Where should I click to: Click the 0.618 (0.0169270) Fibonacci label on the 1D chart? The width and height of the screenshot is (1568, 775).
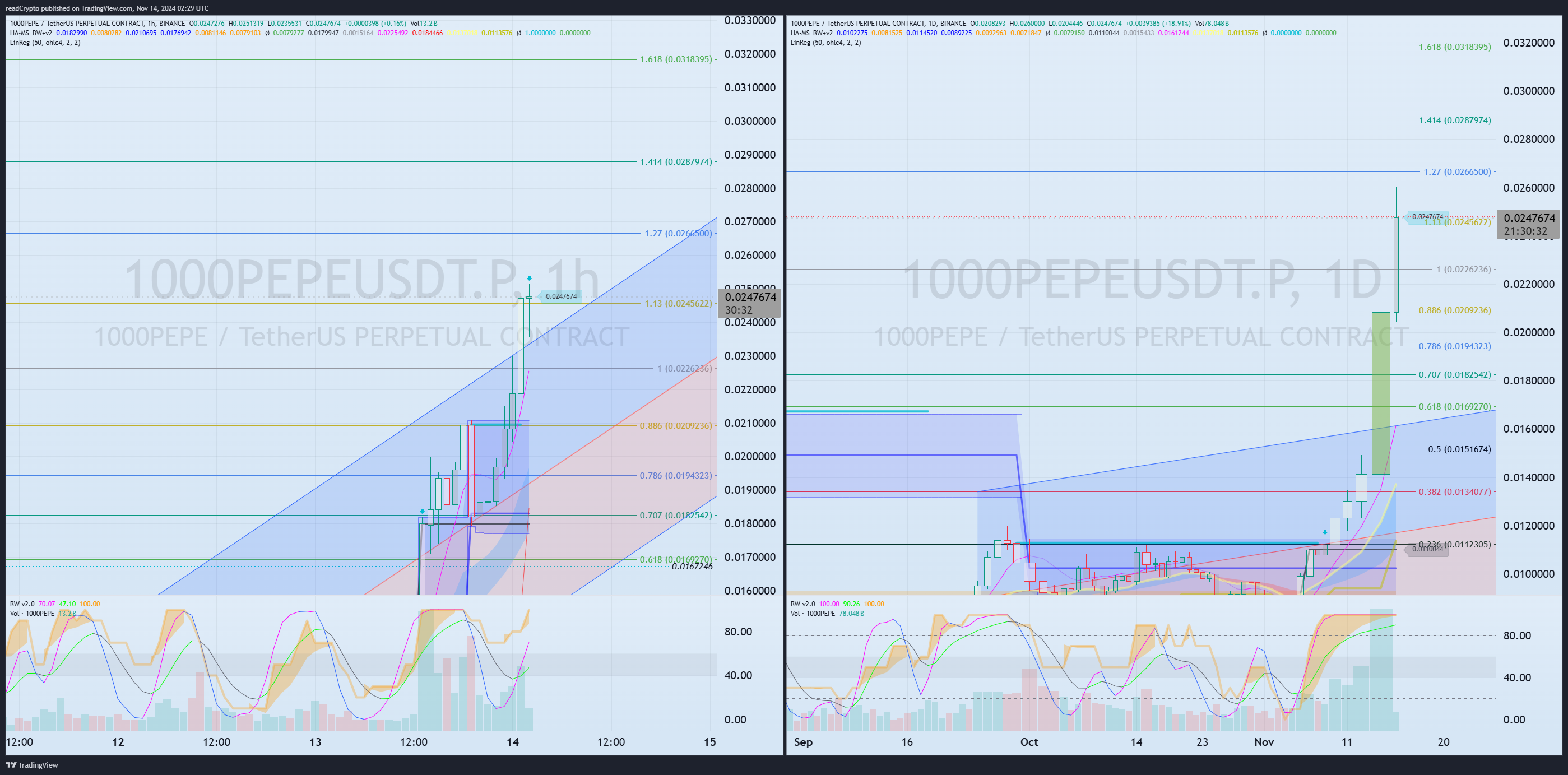(x=1455, y=406)
